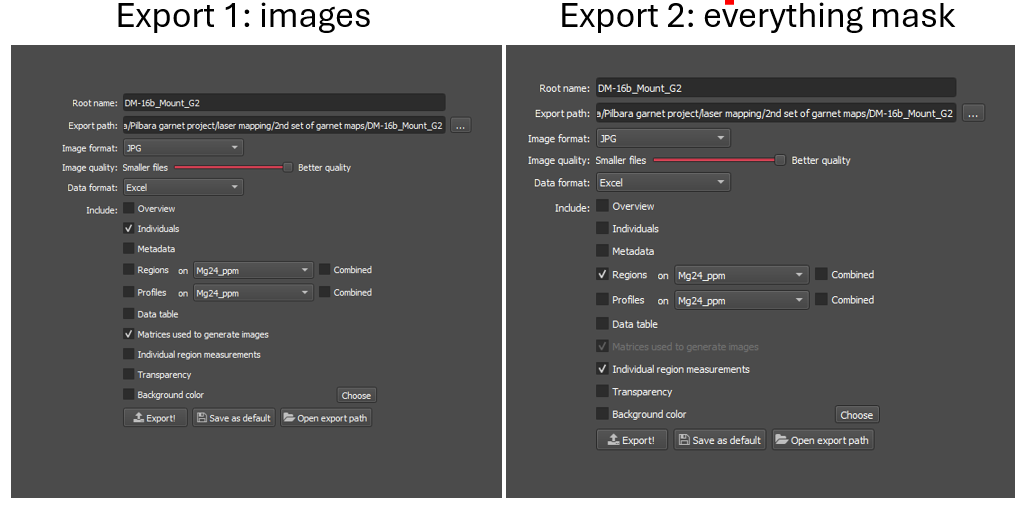Click Choose background color in Export 2 dialog
The image size is (1027, 507).
pos(857,415)
